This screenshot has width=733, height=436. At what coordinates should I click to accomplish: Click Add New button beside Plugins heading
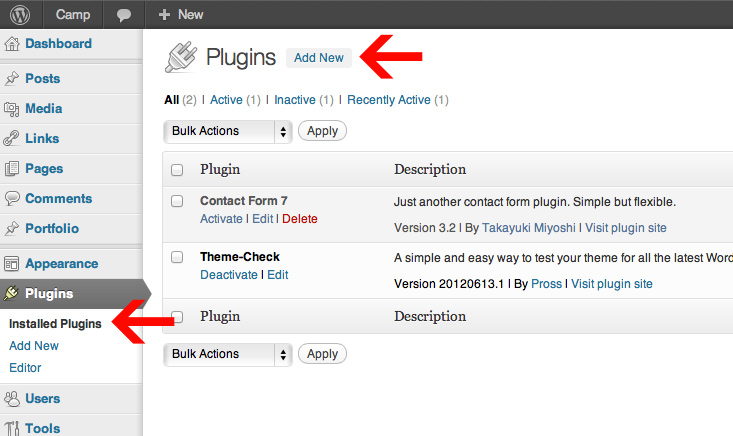pos(318,58)
